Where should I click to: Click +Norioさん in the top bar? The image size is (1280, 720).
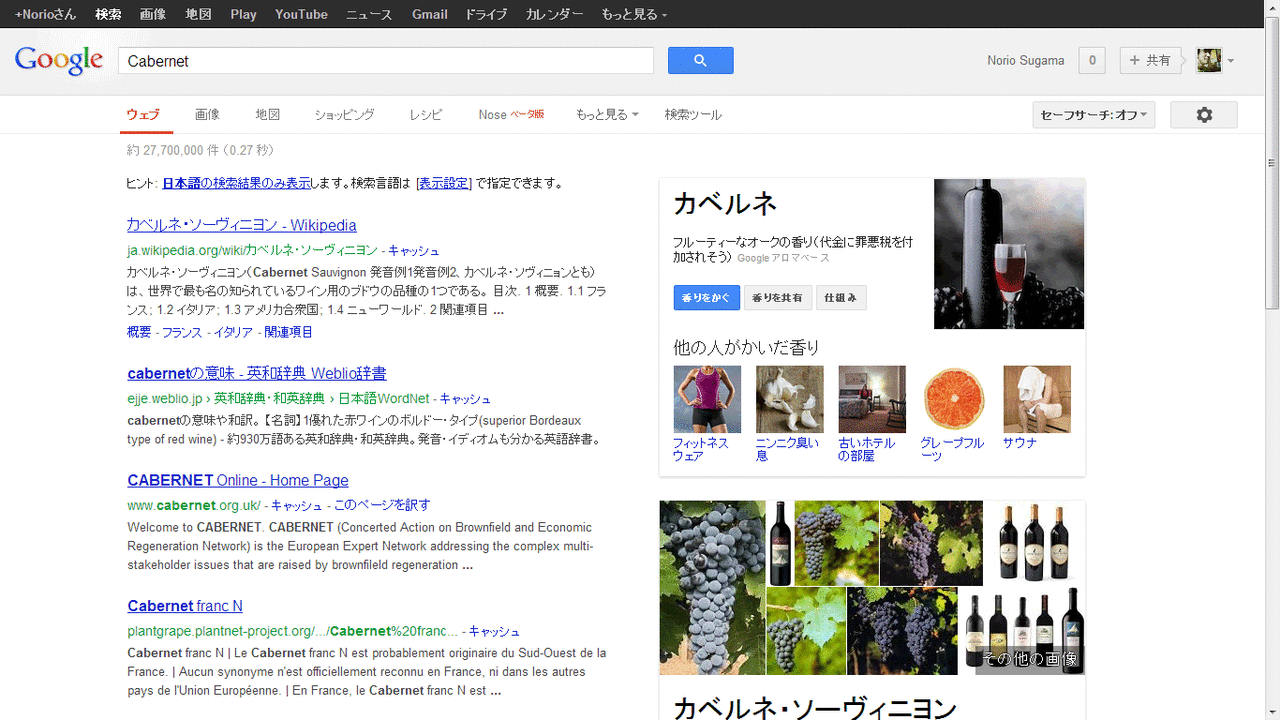45,15
